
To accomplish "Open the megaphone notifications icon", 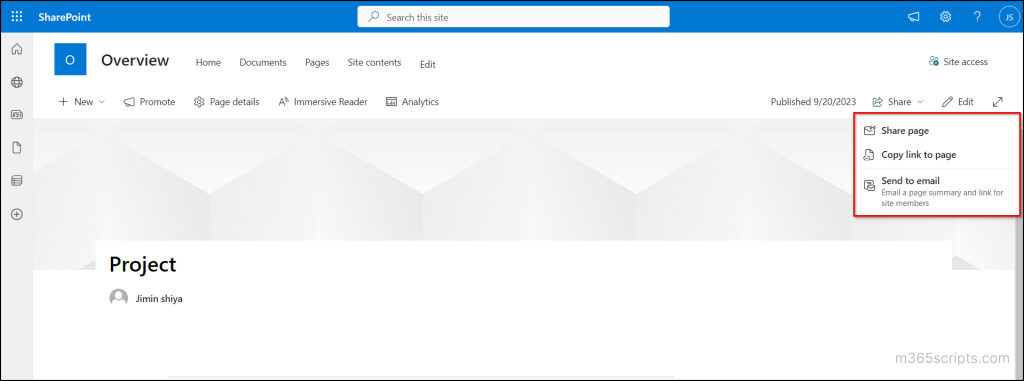I will click(914, 17).
